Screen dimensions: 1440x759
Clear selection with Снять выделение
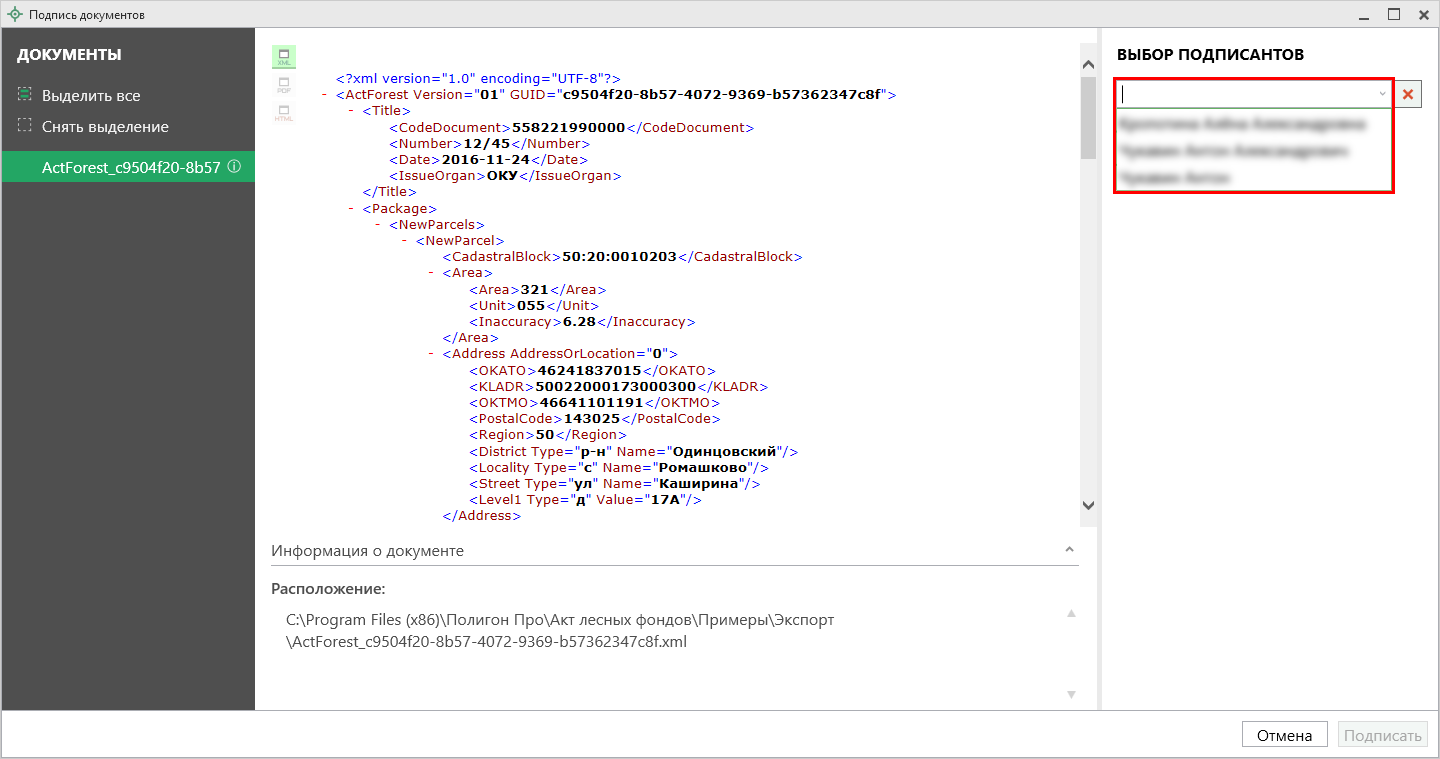point(104,127)
